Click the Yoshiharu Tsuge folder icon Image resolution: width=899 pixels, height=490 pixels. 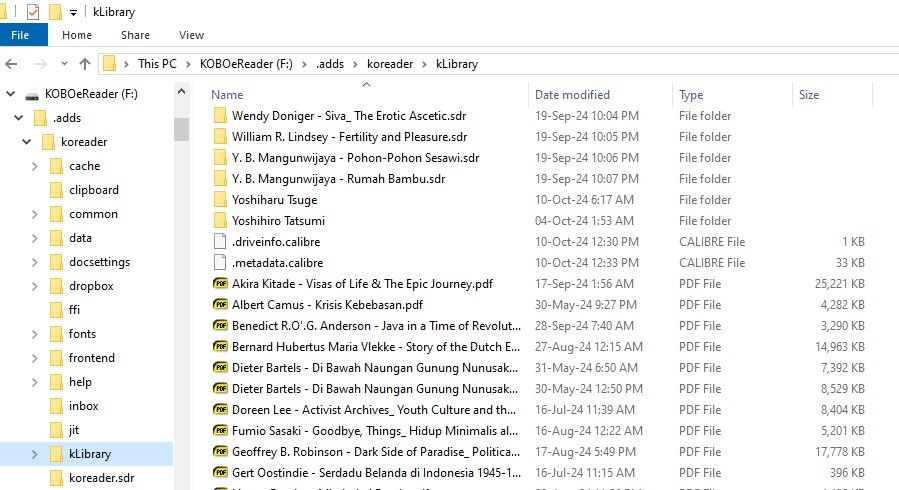[220, 200]
